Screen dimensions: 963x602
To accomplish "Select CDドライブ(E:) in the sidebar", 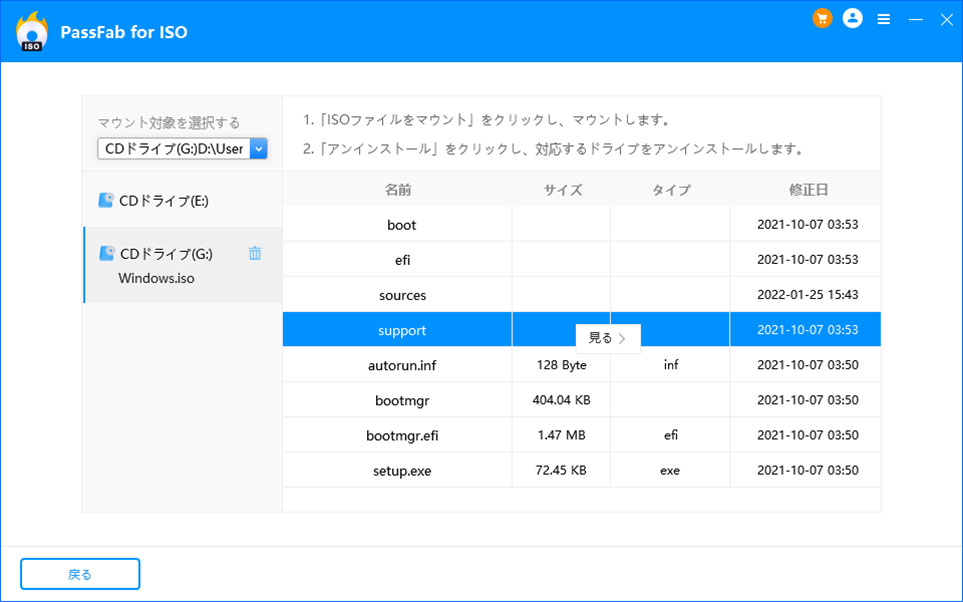I will 182,200.
